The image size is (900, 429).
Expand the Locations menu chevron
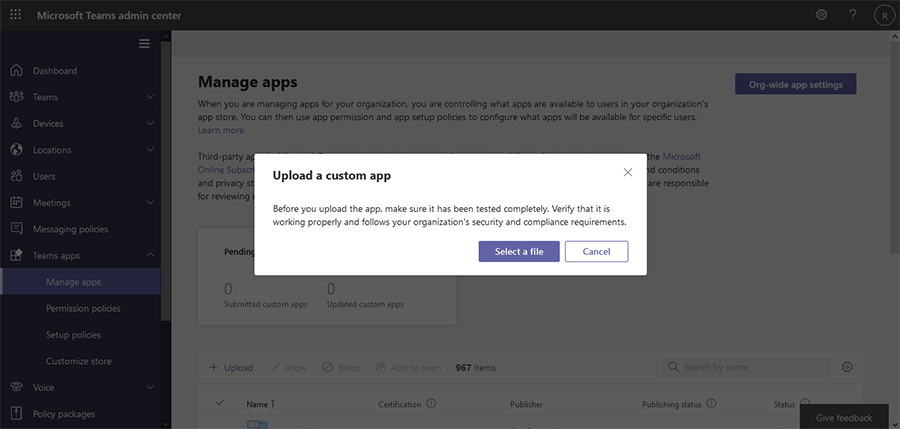[150, 150]
